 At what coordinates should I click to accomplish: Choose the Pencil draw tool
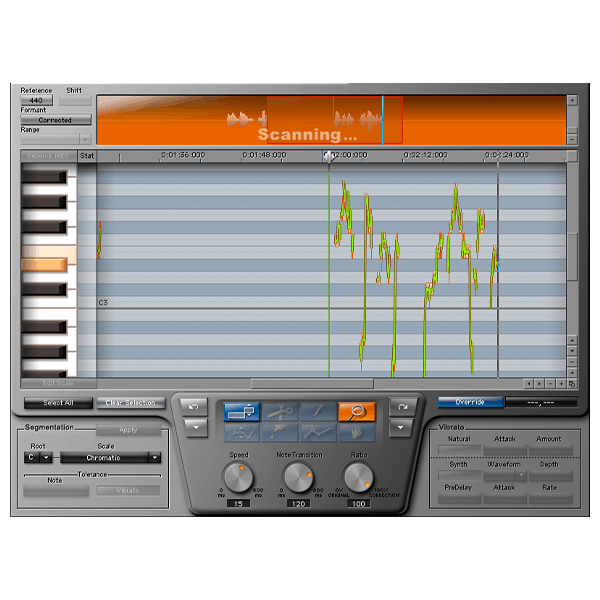pyautogui.click(x=320, y=410)
